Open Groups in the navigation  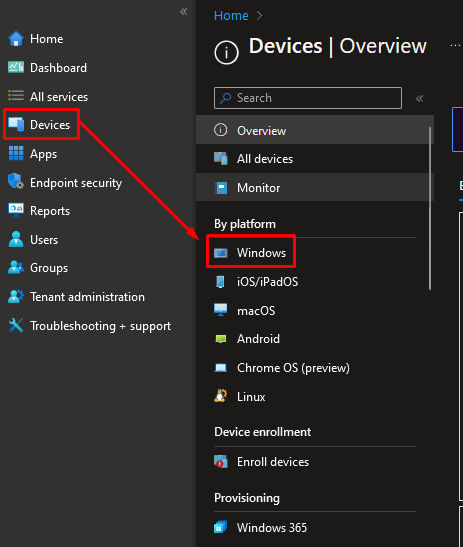click(x=49, y=268)
